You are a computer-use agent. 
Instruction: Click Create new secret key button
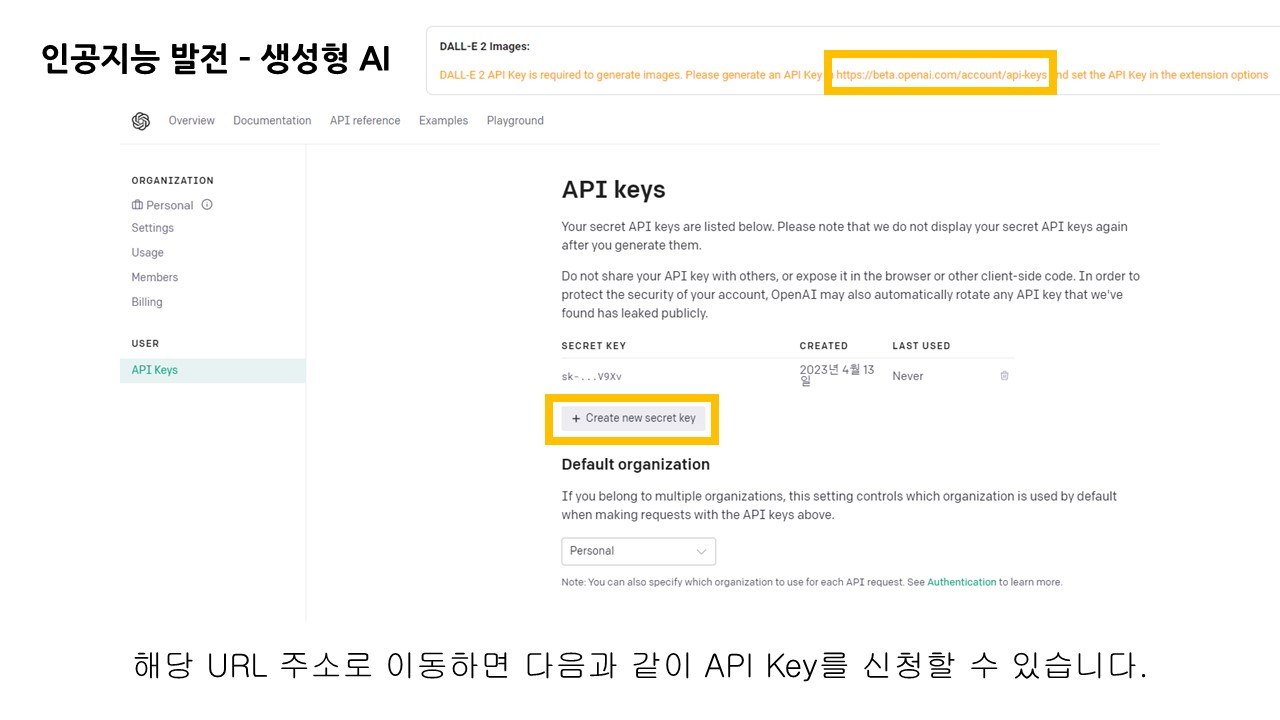point(634,419)
